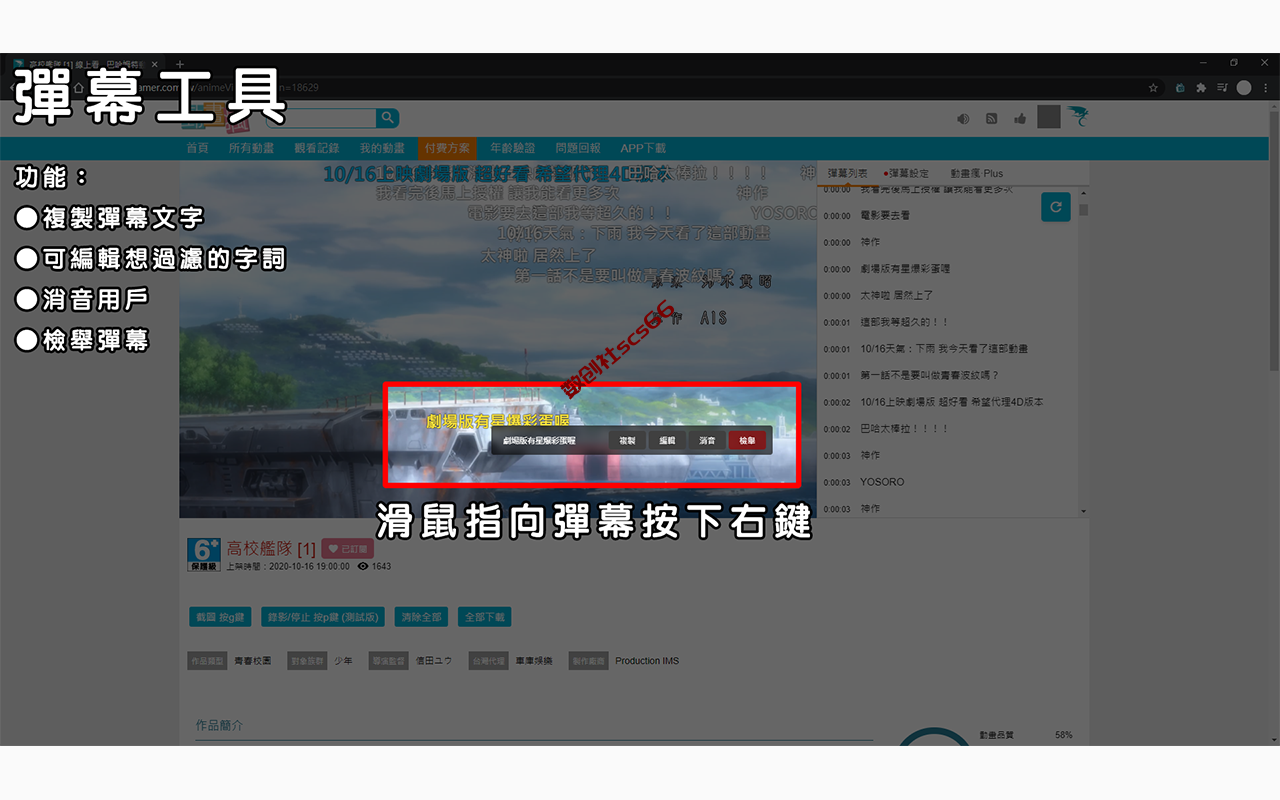Click the danmaku list scrollbar up arrow
Screen dimensions: 1280x800
coord(1083,191)
